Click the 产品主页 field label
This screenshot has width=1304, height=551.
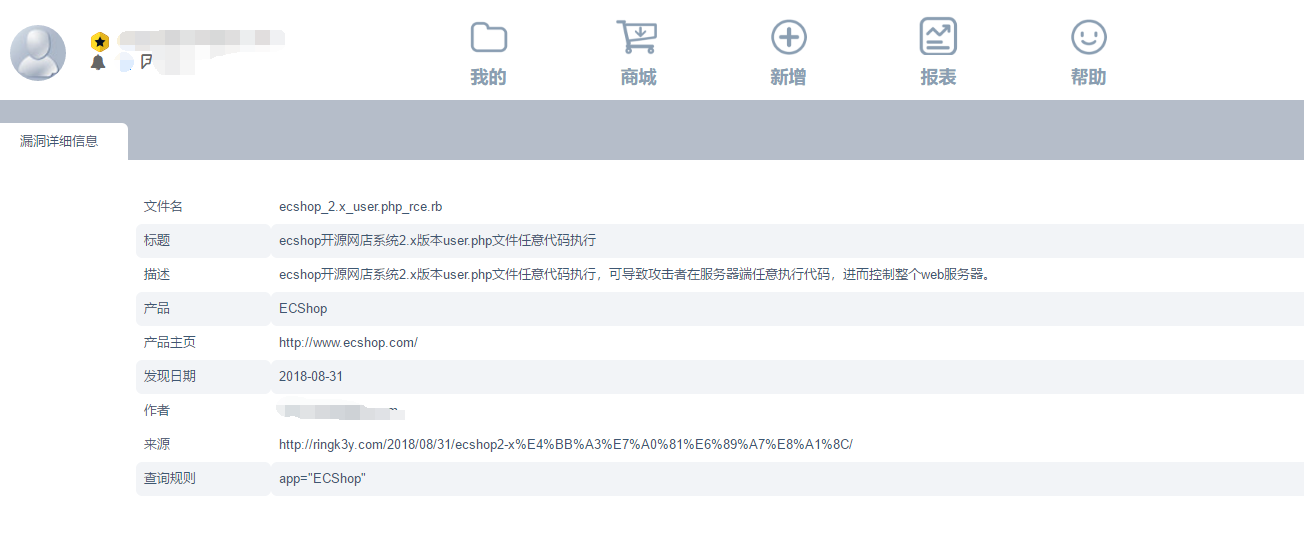tap(170, 342)
